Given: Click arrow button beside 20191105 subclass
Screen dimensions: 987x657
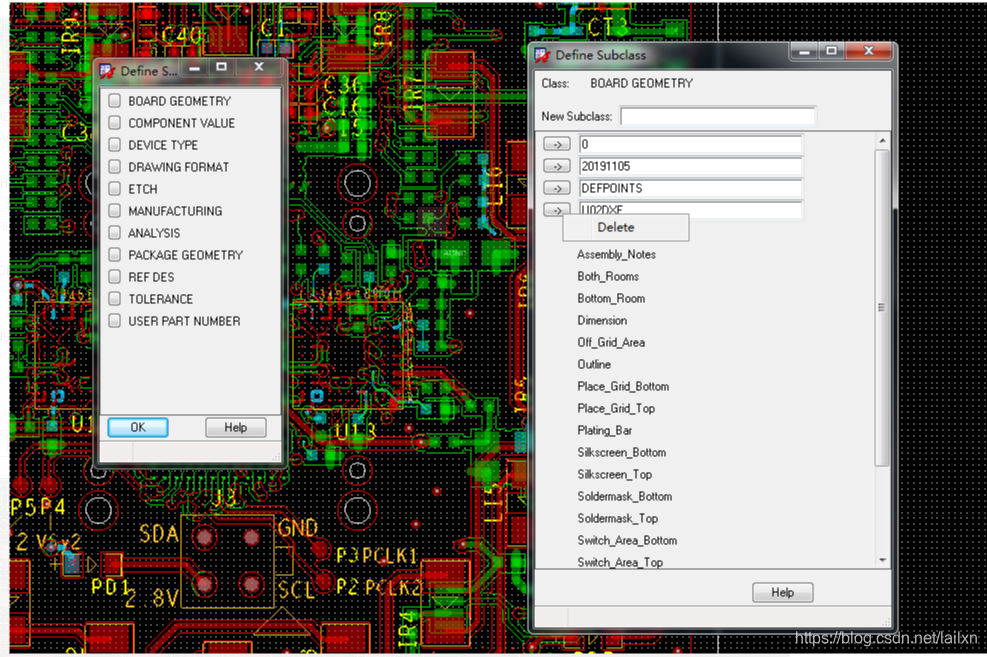Looking at the screenshot, I should (556, 167).
